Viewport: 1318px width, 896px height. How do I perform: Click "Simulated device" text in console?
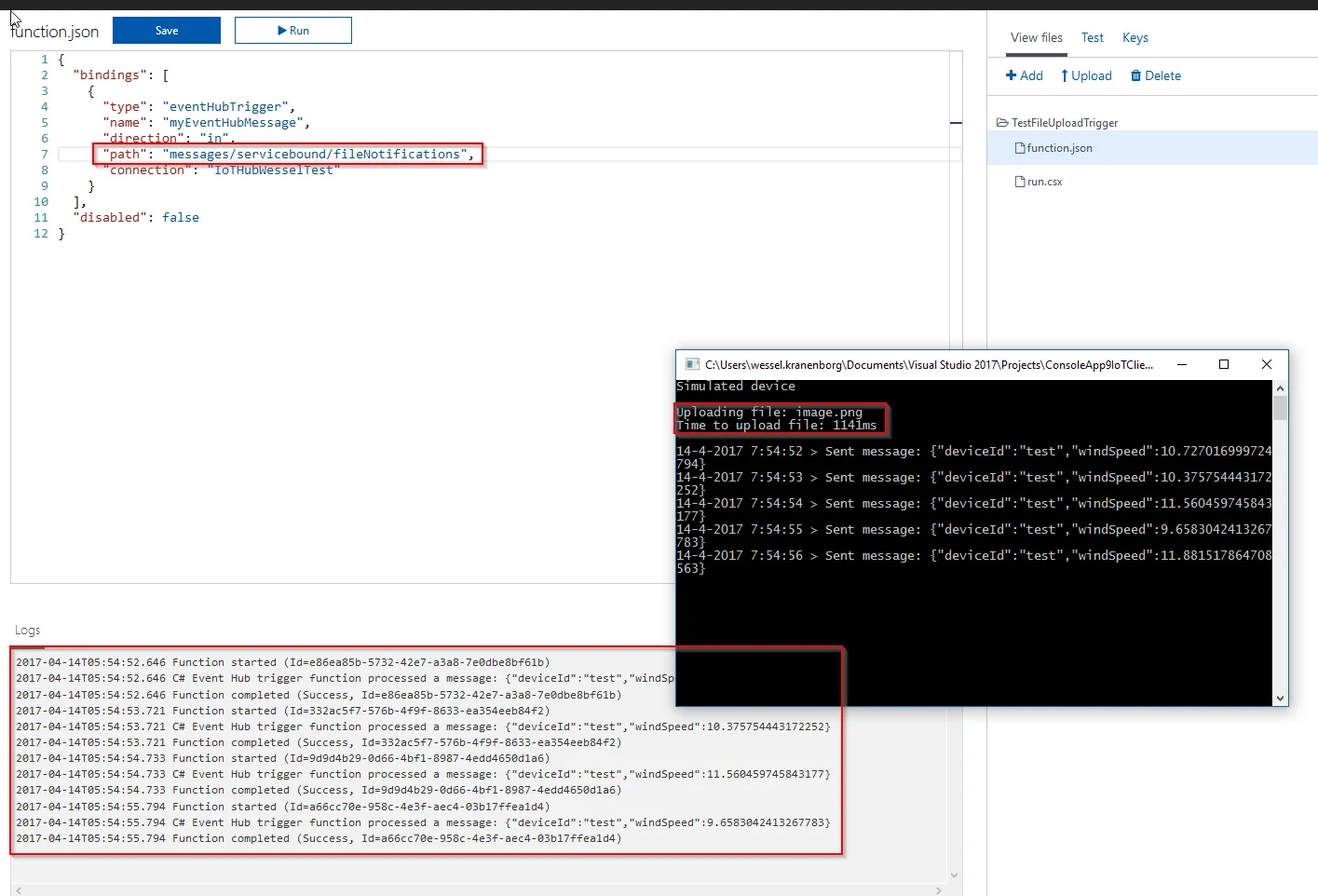pos(736,387)
